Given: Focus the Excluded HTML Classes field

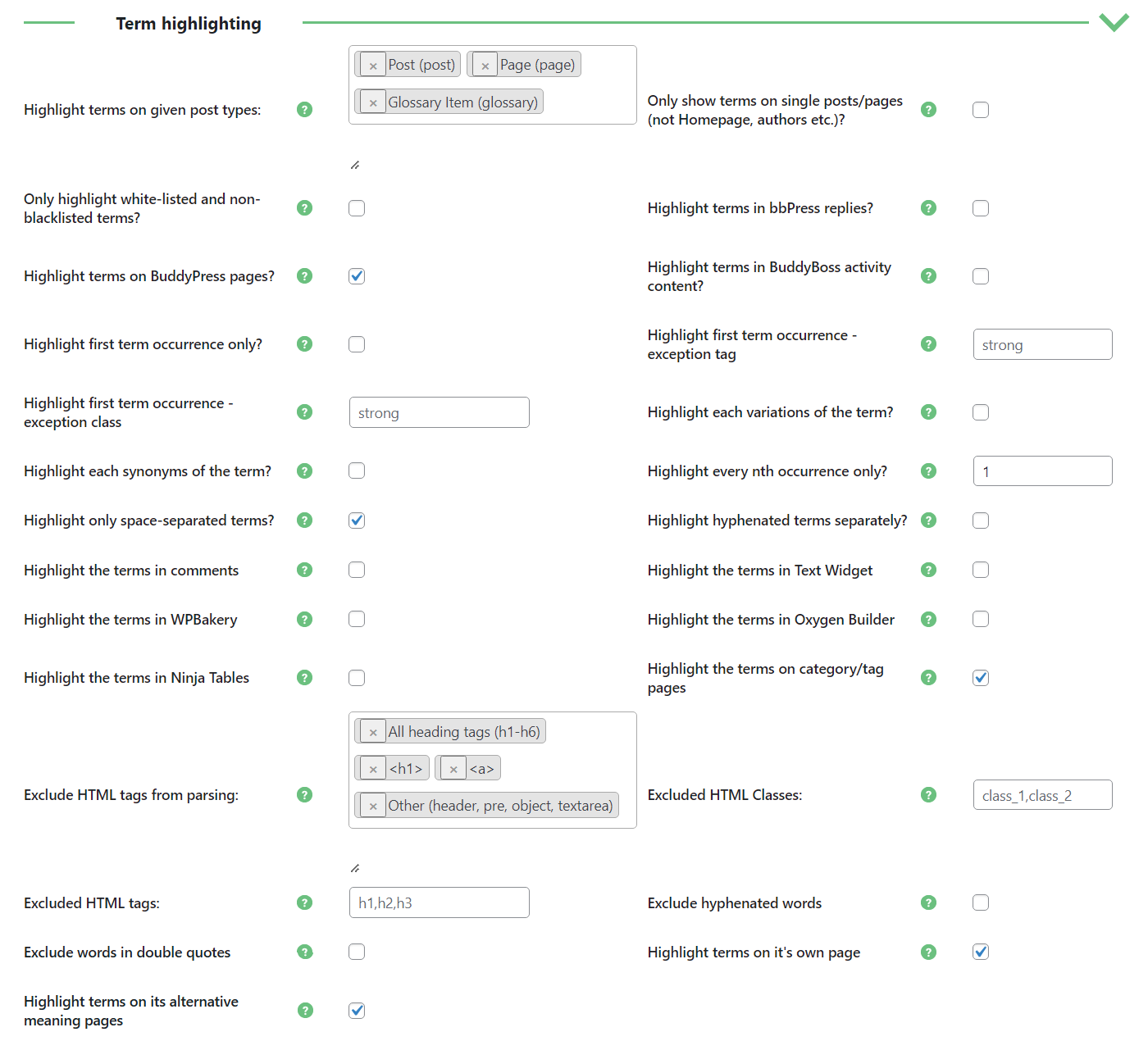Looking at the screenshot, I should coord(1043,795).
